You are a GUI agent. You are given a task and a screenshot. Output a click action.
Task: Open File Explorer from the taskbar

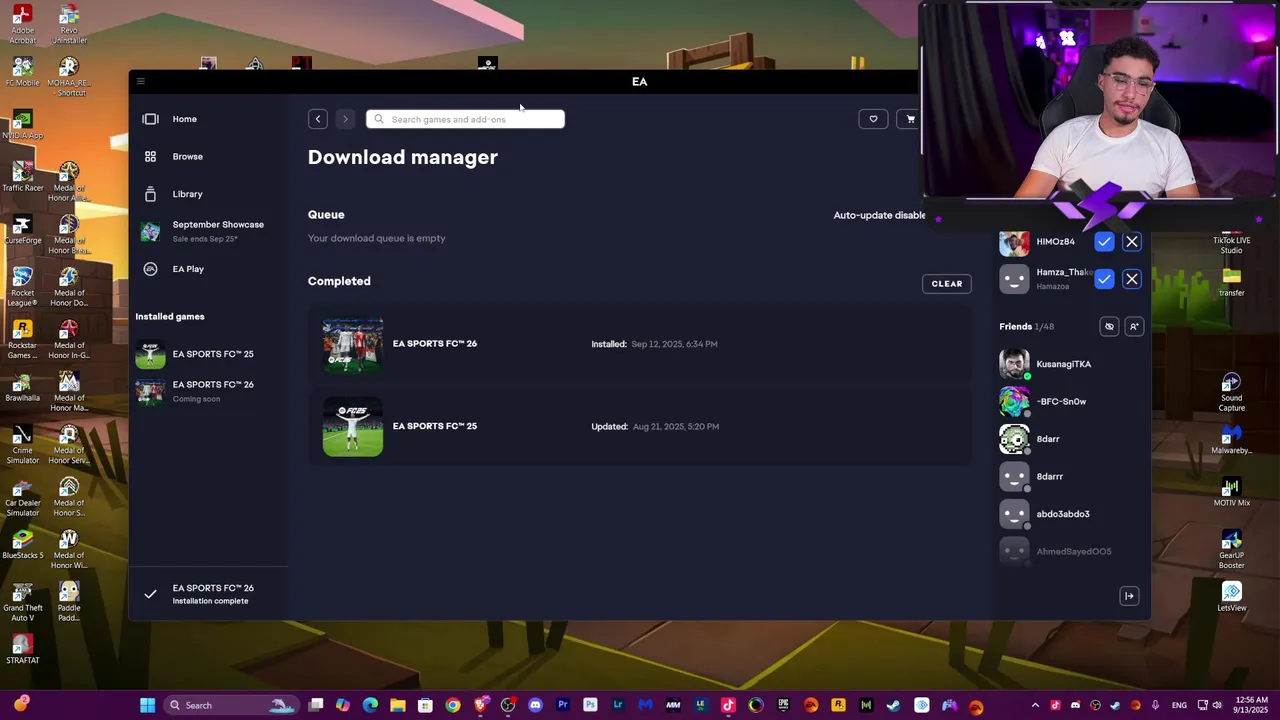[x=397, y=706]
